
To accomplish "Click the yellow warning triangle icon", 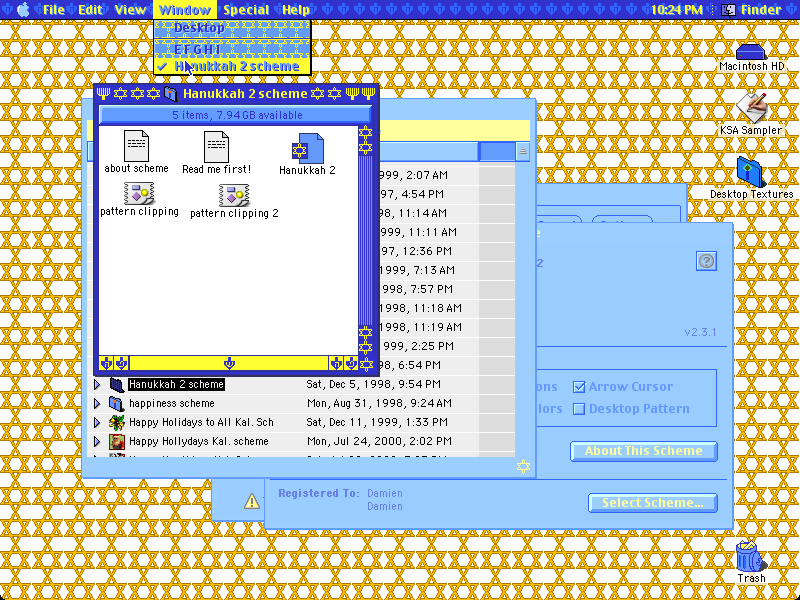I will point(252,502).
